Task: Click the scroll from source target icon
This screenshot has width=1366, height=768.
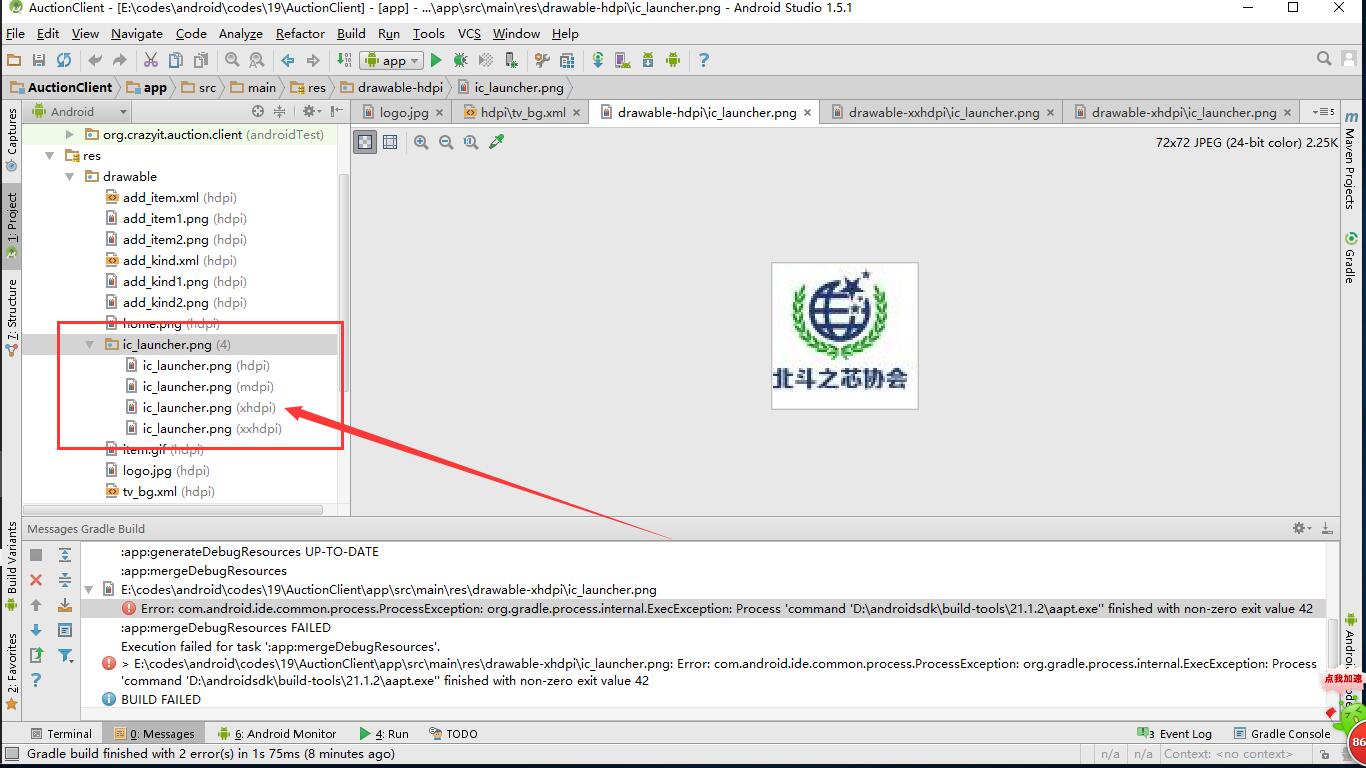Action: [x=258, y=111]
